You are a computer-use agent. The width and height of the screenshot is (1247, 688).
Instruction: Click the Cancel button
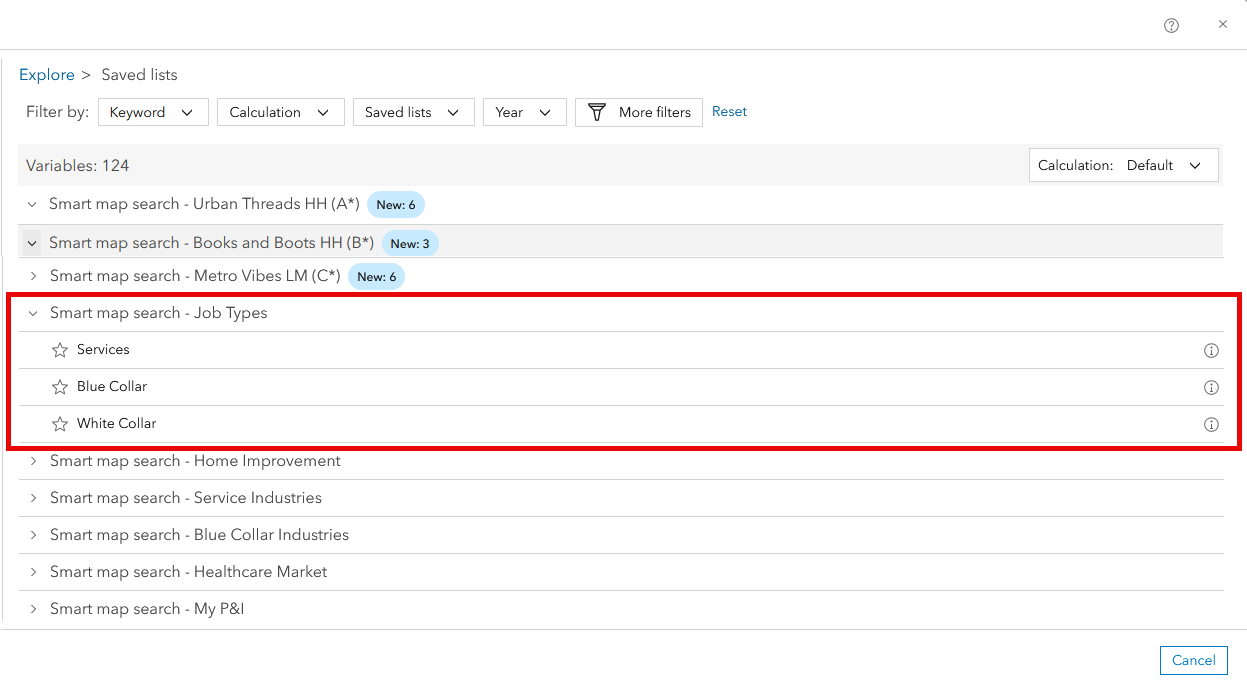point(1193,660)
